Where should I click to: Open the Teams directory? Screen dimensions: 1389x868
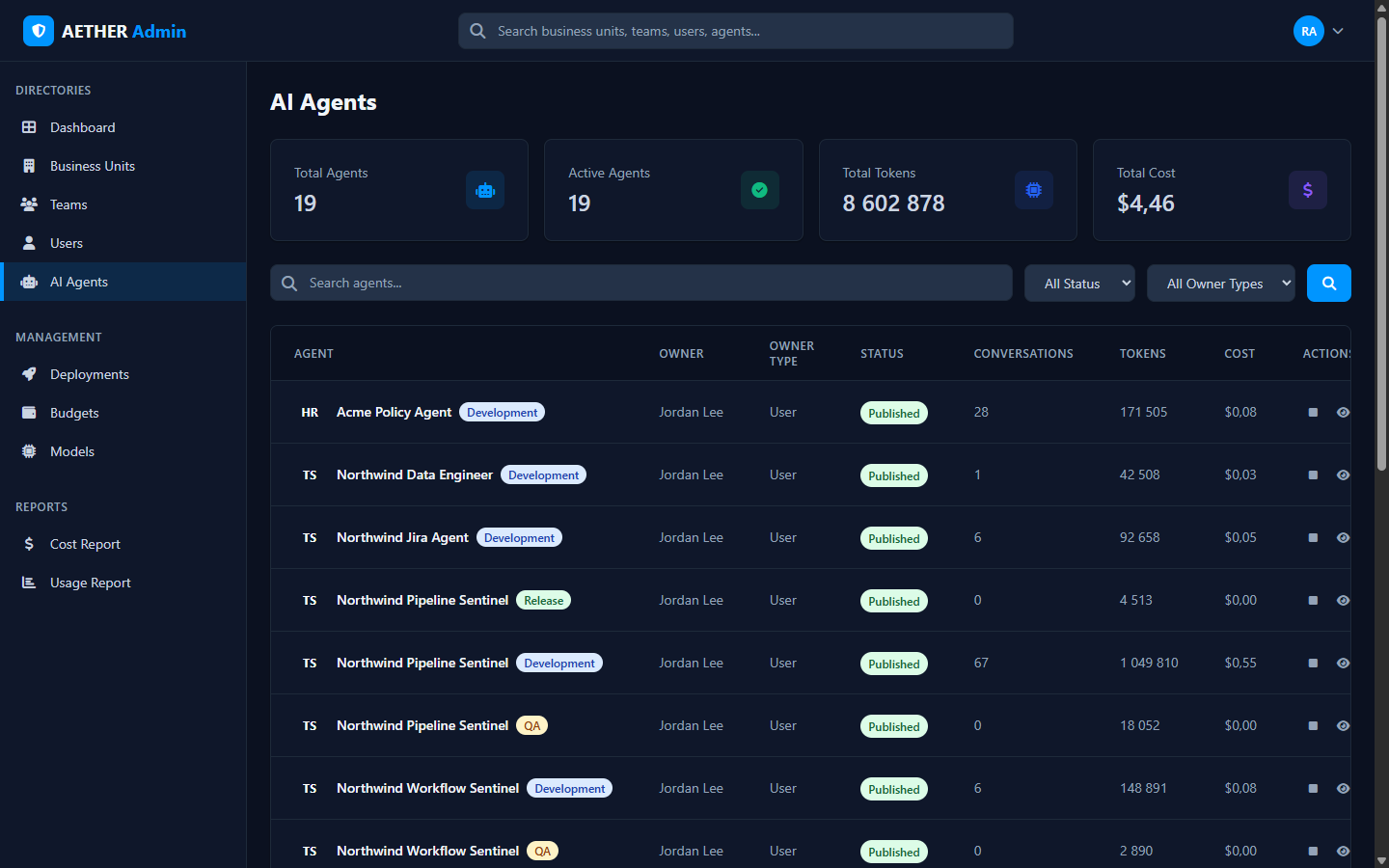(123, 204)
